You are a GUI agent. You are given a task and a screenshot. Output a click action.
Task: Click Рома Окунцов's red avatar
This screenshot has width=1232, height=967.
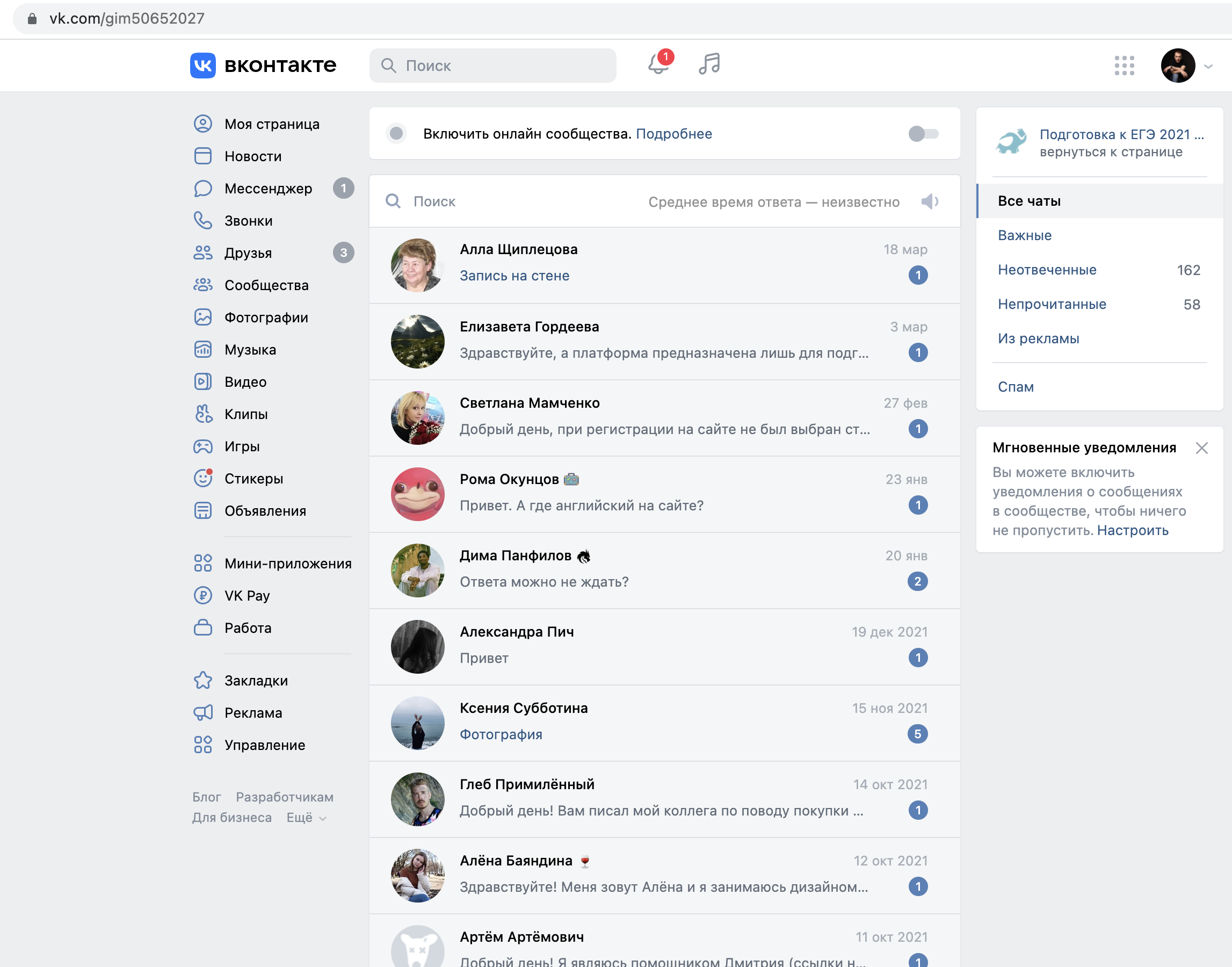click(418, 494)
